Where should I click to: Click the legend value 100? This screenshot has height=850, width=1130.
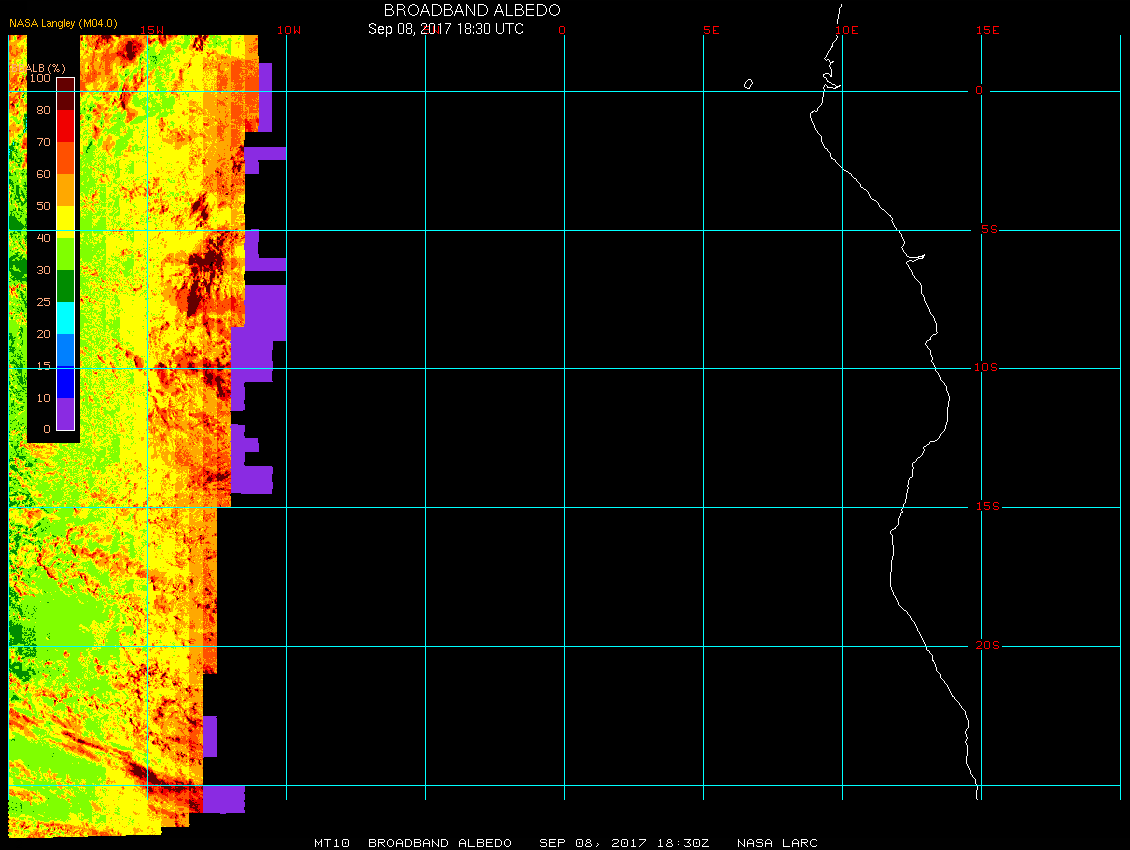(40, 78)
